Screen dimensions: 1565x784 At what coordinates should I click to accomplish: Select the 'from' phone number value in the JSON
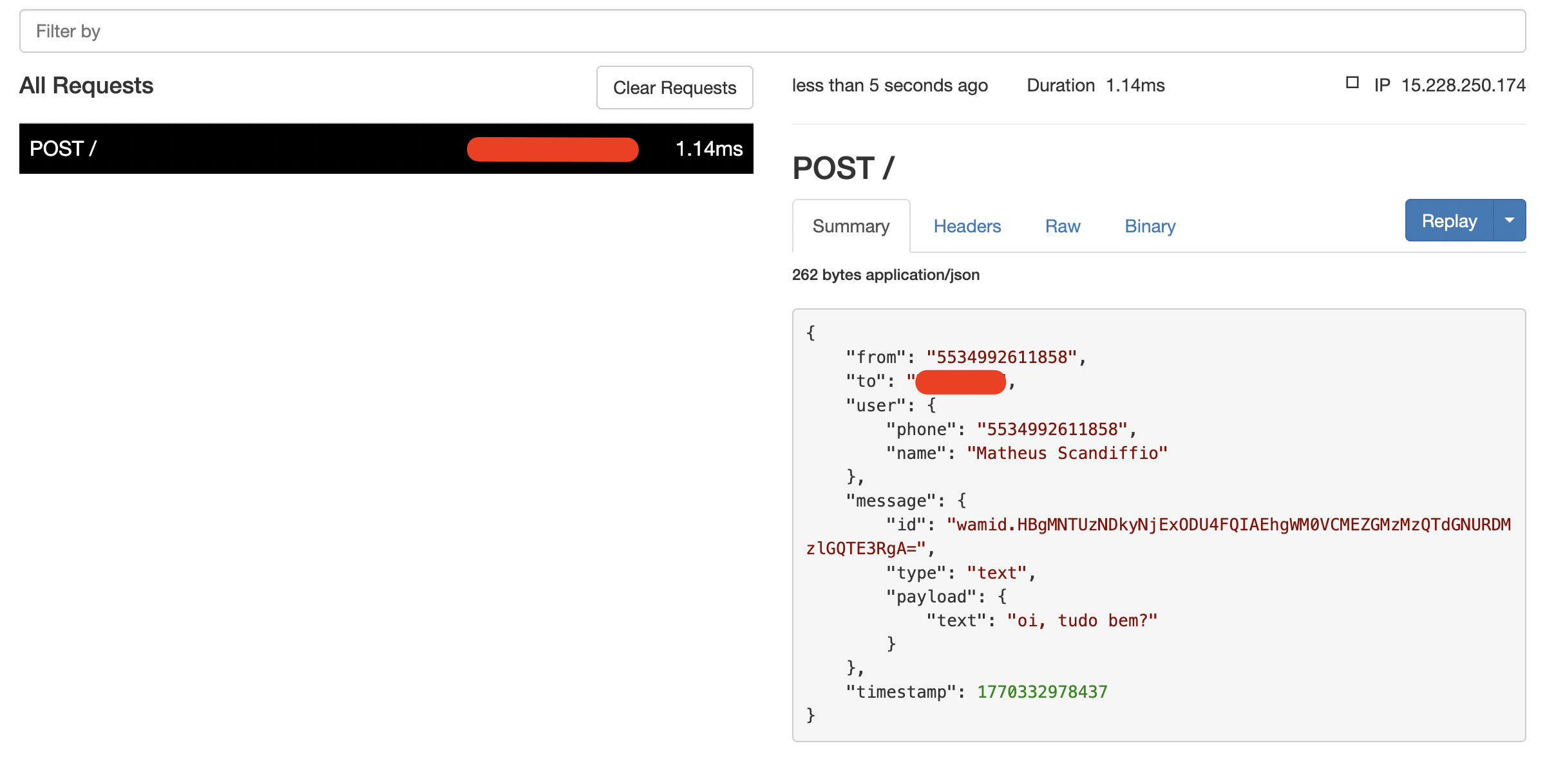[1005, 357]
